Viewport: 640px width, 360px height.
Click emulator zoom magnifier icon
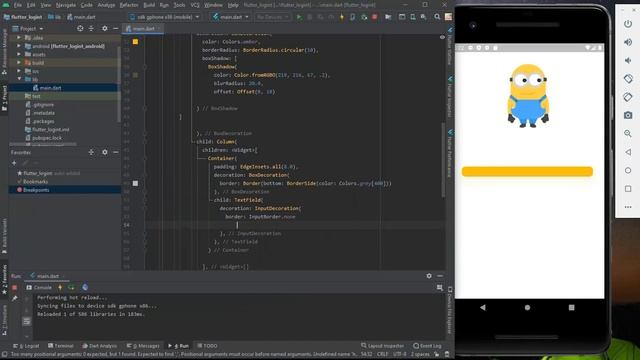click(x=628, y=134)
